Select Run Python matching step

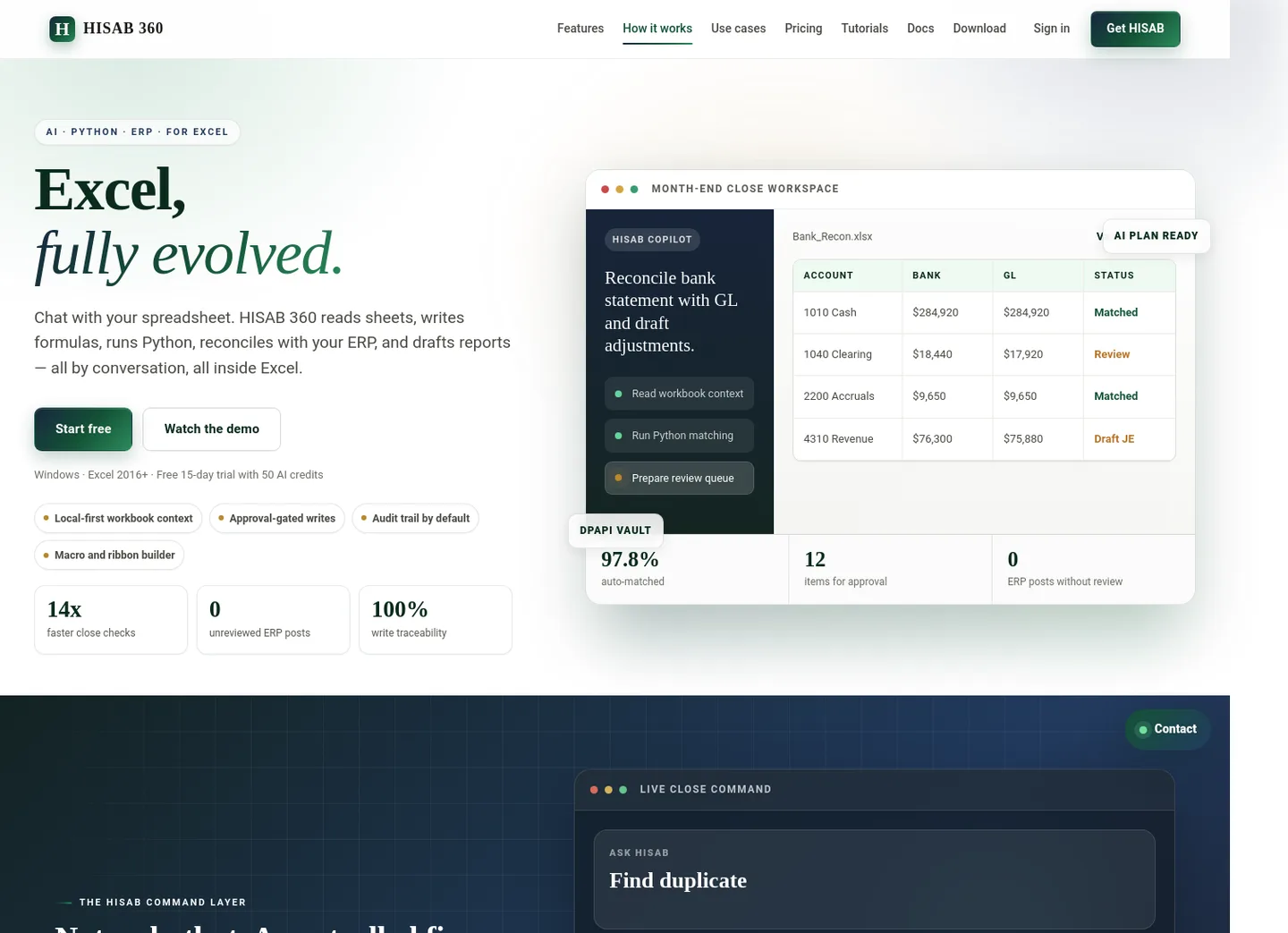[x=679, y=436]
